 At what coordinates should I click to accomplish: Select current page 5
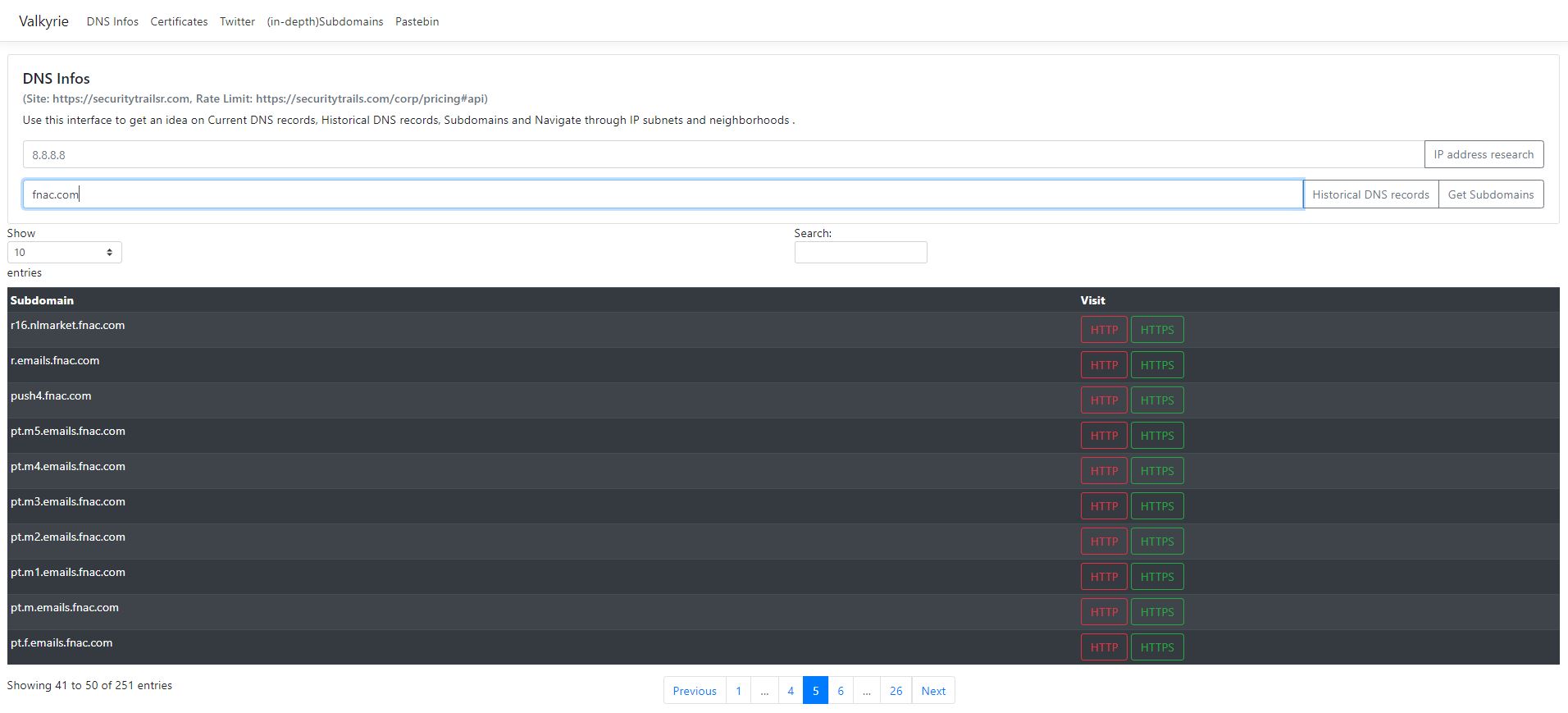tap(815, 691)
